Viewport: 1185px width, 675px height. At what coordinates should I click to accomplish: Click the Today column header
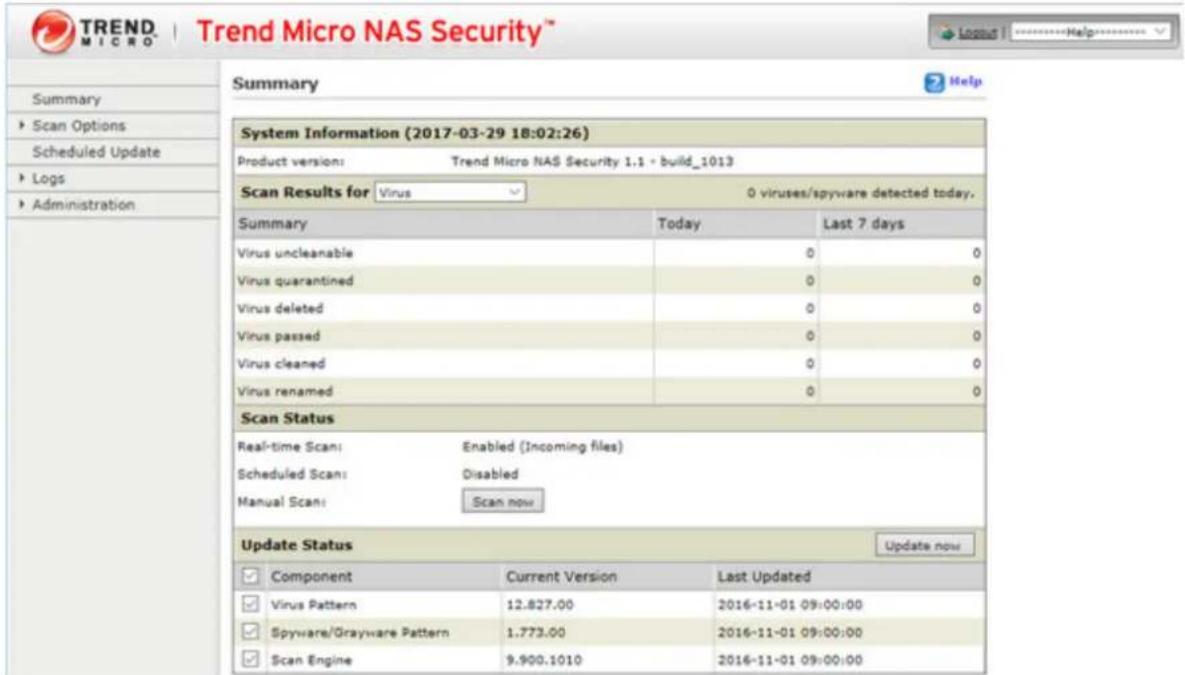679,224
